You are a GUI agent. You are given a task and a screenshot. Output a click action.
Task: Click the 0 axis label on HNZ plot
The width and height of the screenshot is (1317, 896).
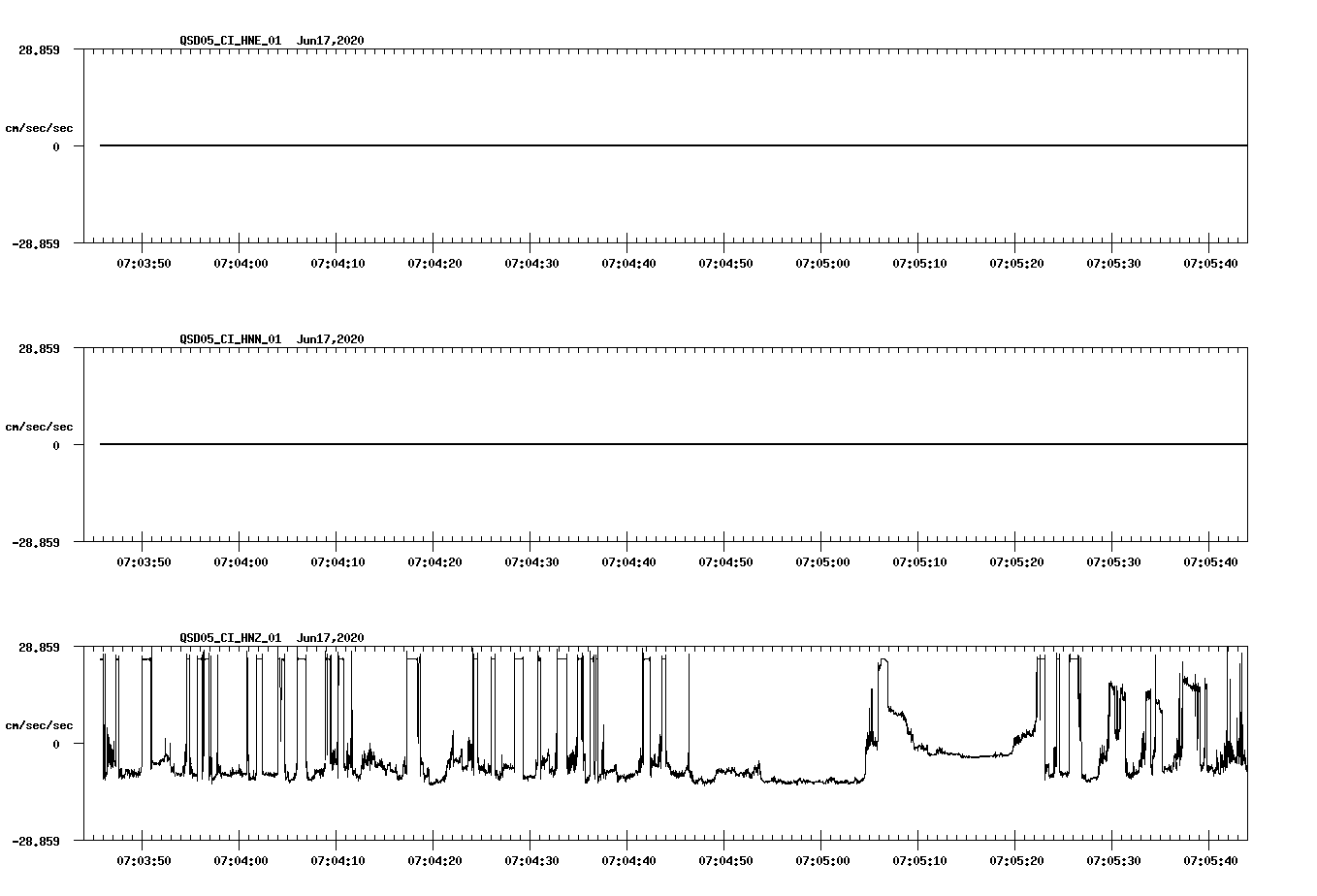[x=56, y=744]
